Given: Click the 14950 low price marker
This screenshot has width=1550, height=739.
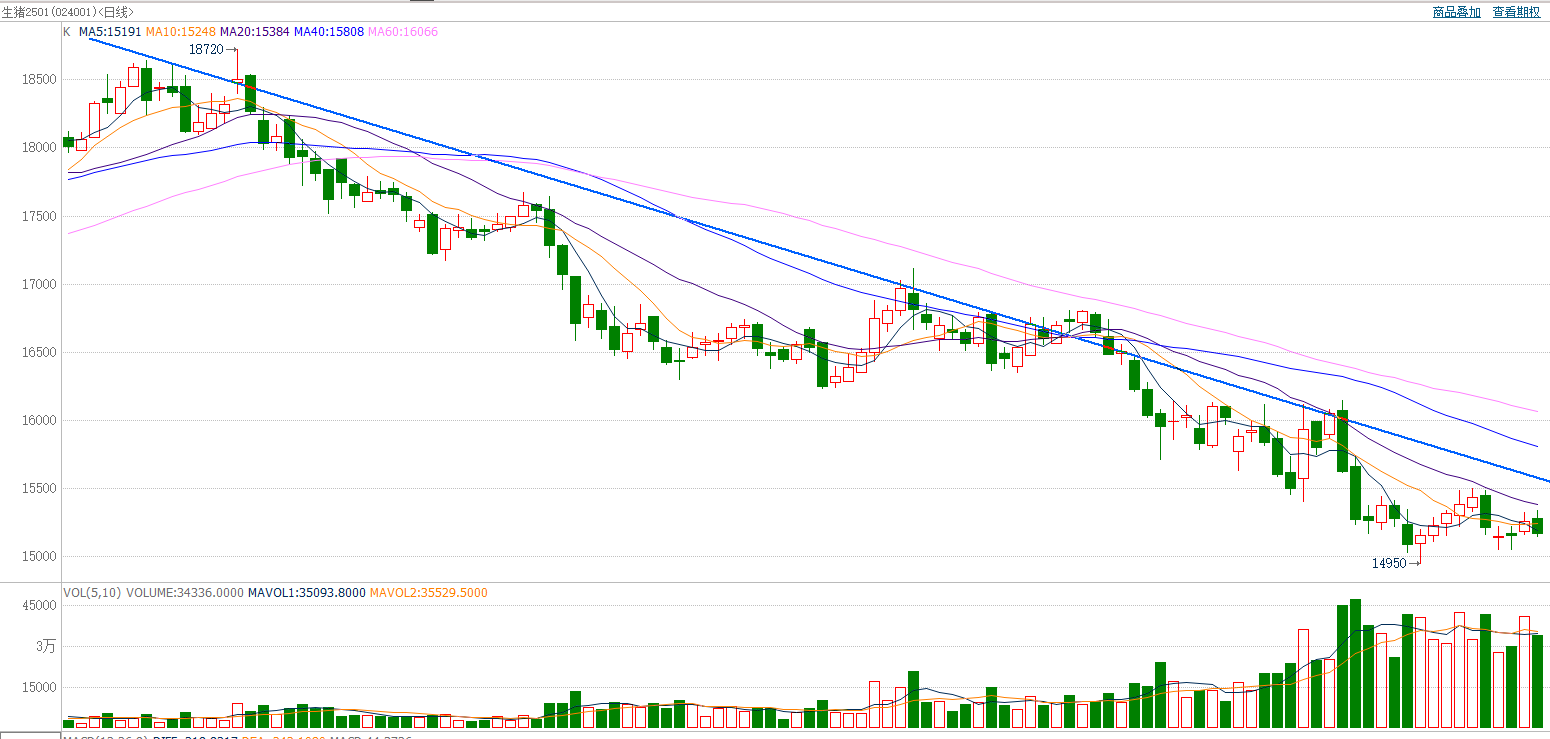Looking at the screenshot, I should [1389, 563].
